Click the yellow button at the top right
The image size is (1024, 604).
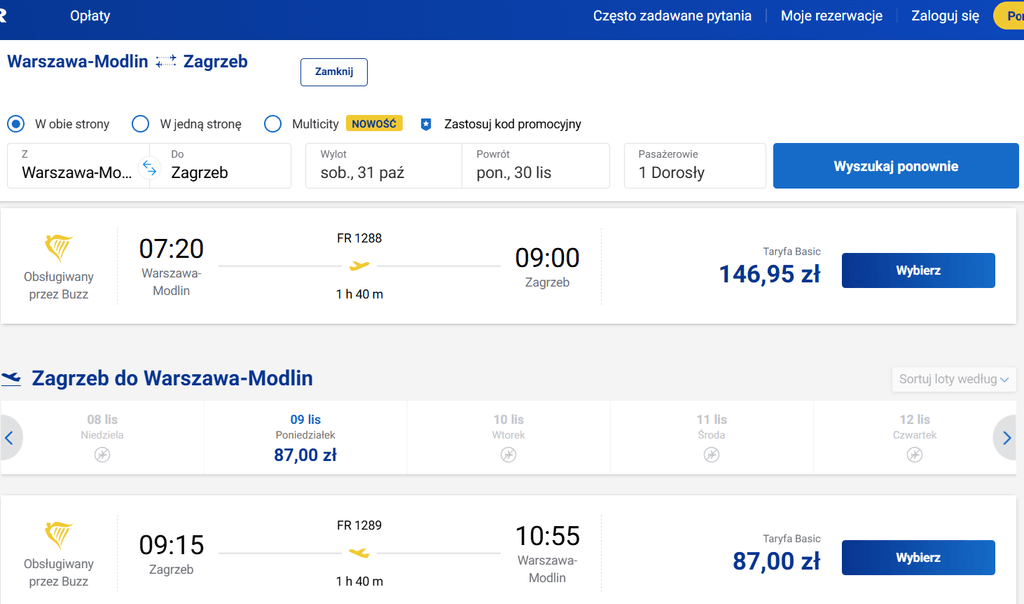pyautogui.click(x=1009, y=16)
